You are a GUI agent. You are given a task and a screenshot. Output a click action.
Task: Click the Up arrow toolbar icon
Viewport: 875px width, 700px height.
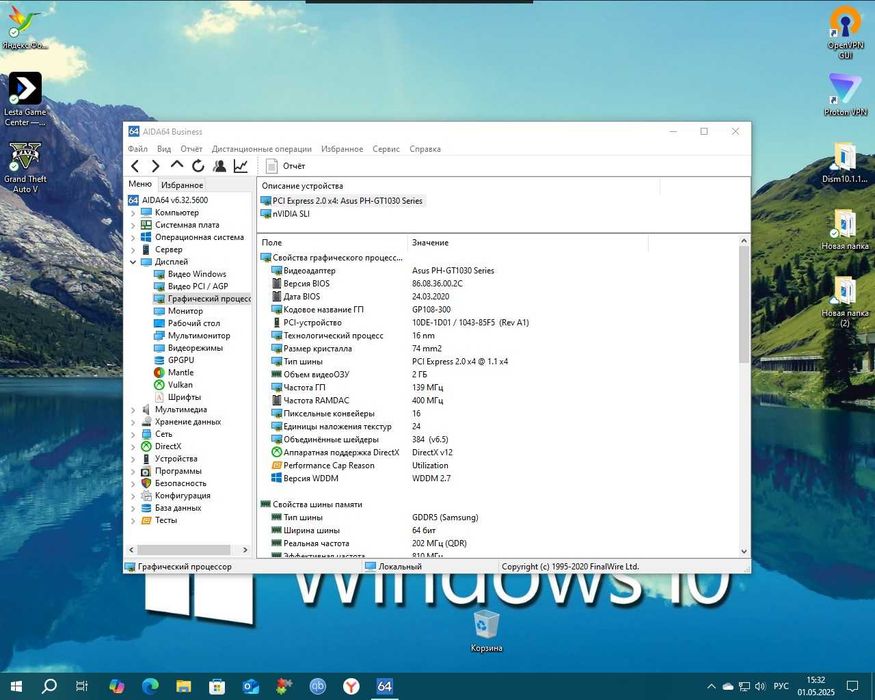tap(177, 166)
